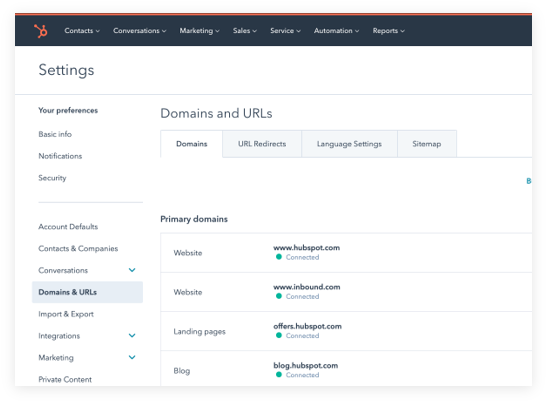
Task: Click the green status dot for www.hubspot.com
Action: pos(279,257)
